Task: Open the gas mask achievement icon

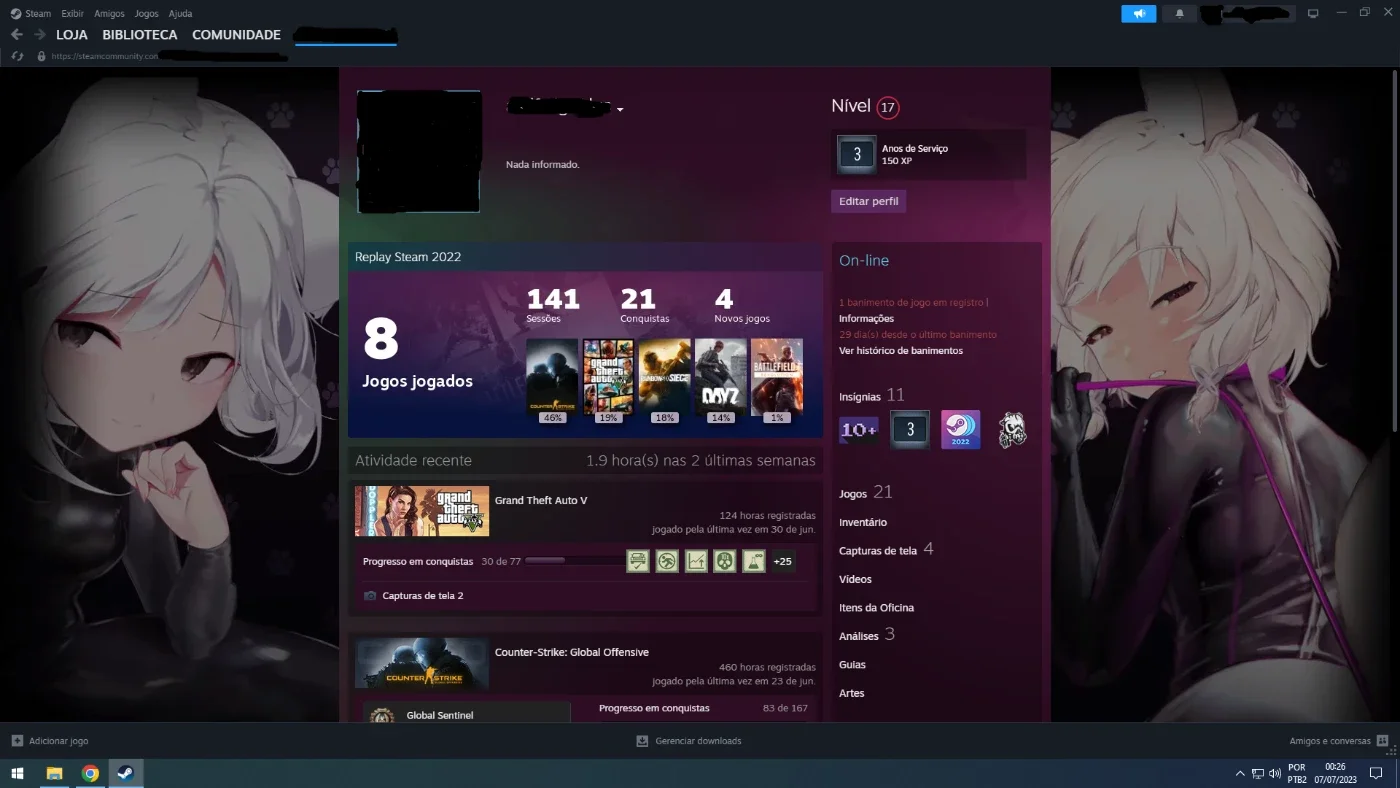Action: (x=725, y=561)
